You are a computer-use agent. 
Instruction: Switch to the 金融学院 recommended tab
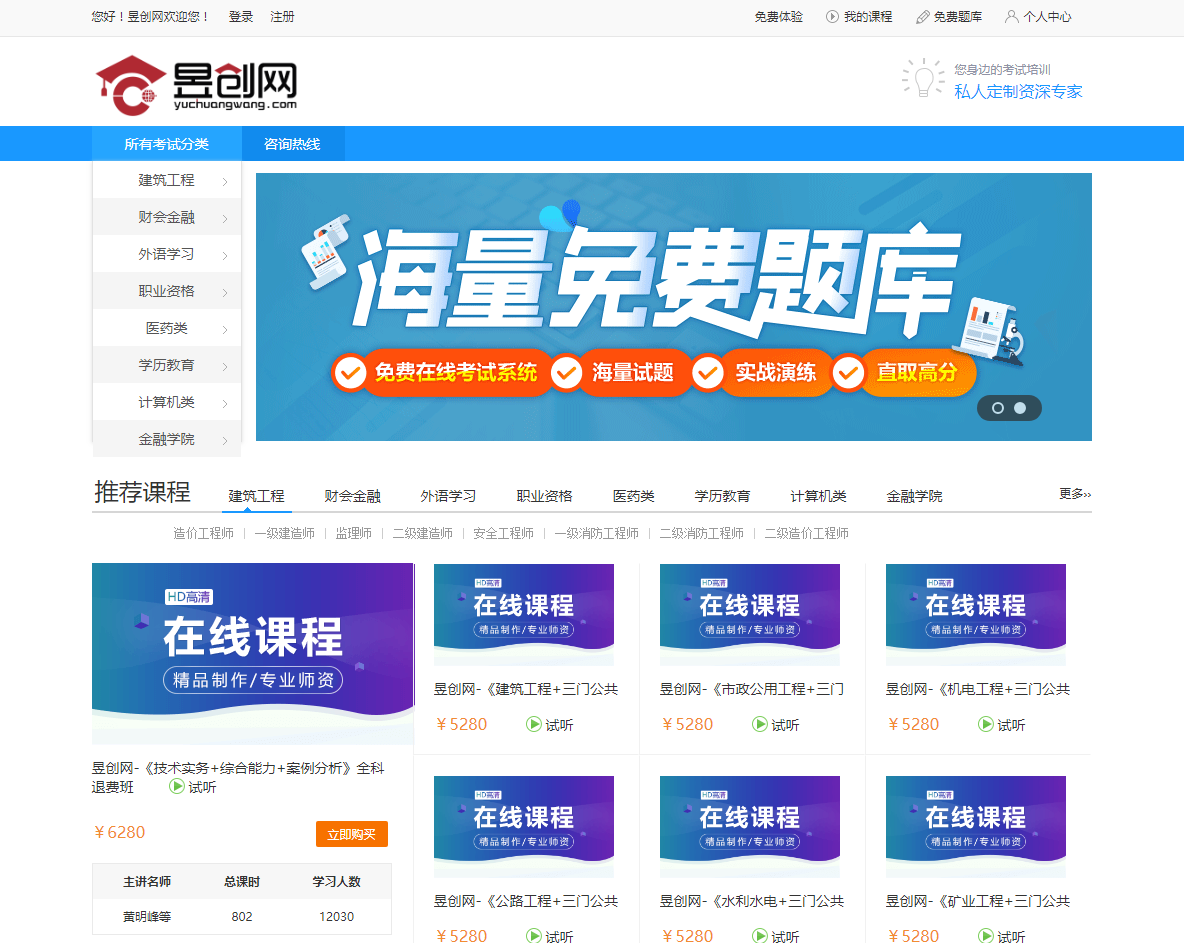click(914, 496)
